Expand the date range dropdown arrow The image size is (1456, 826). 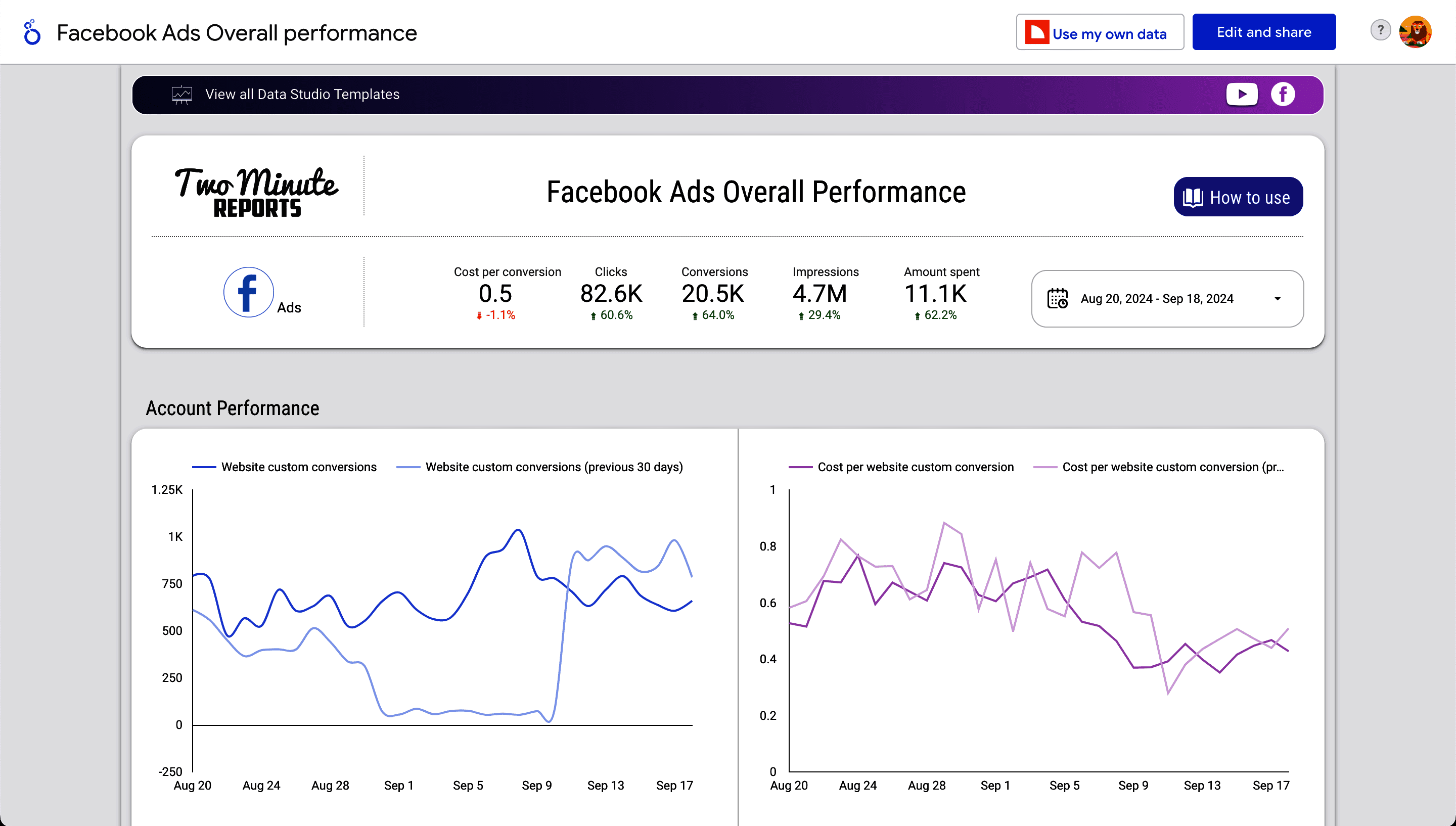click(x=1278, y=299)
